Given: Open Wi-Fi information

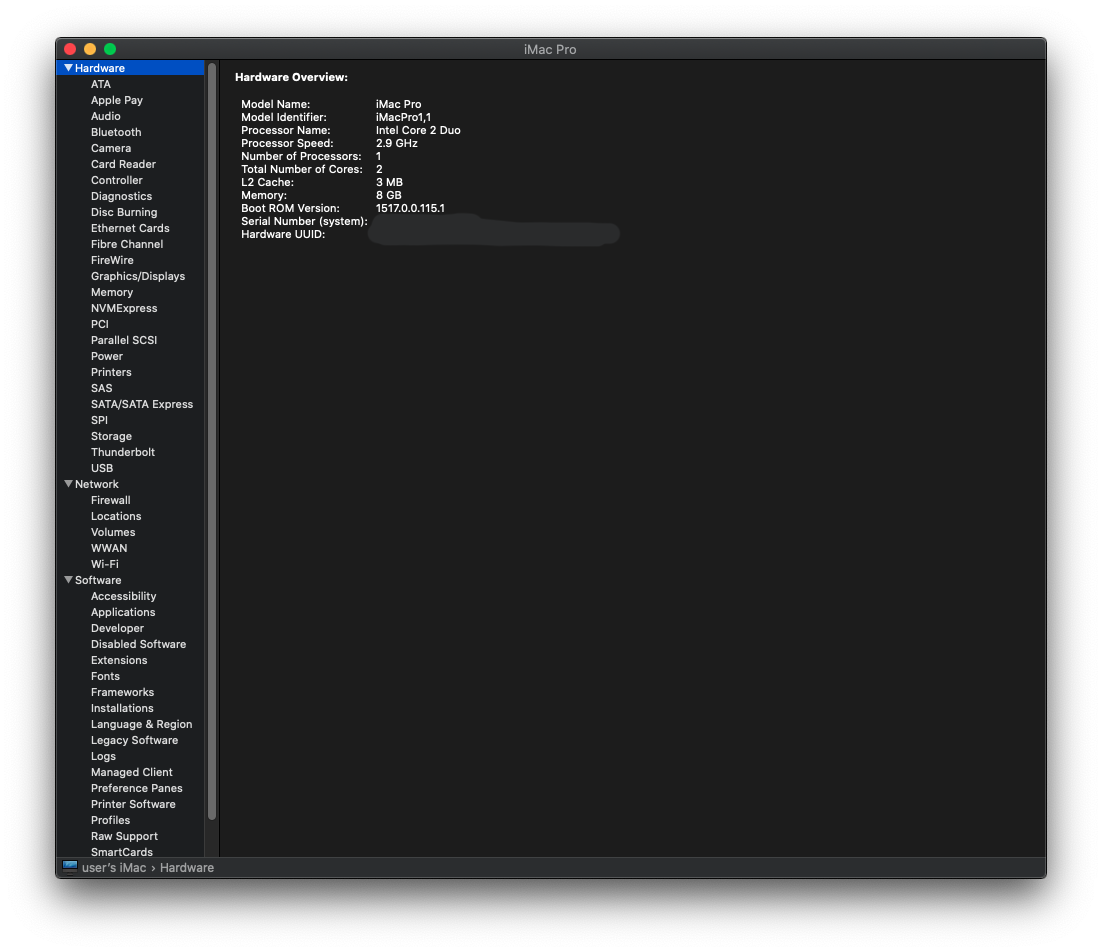Looking at the screenshot, I should click(x=104, y=564).
